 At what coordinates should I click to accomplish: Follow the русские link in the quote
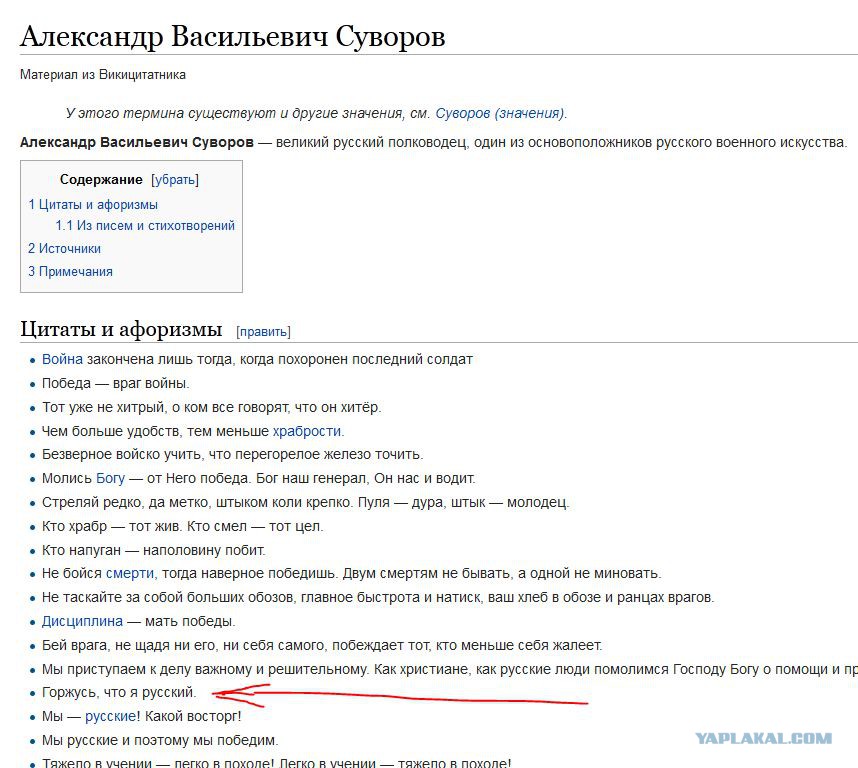click(111, 716)
